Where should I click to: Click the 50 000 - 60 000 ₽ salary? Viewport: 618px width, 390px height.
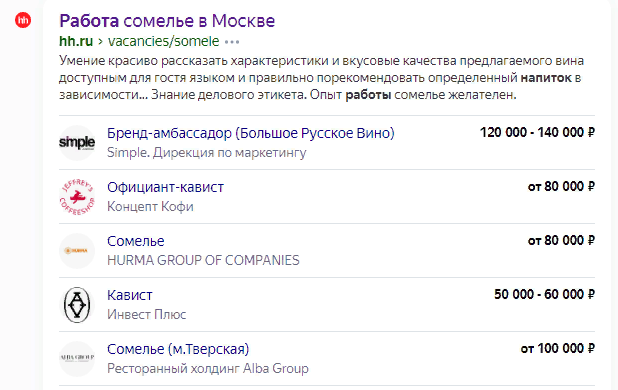click(544, 294)
